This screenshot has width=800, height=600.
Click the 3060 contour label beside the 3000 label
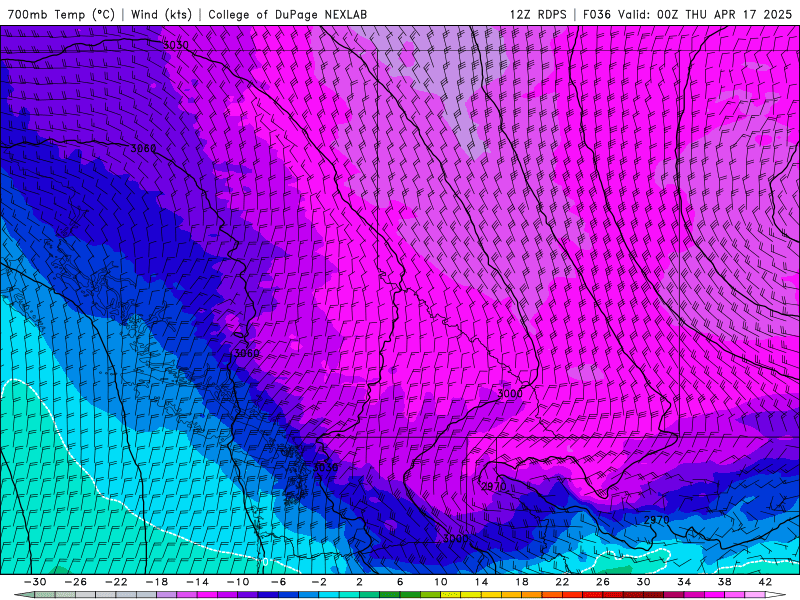click(246, 353)
